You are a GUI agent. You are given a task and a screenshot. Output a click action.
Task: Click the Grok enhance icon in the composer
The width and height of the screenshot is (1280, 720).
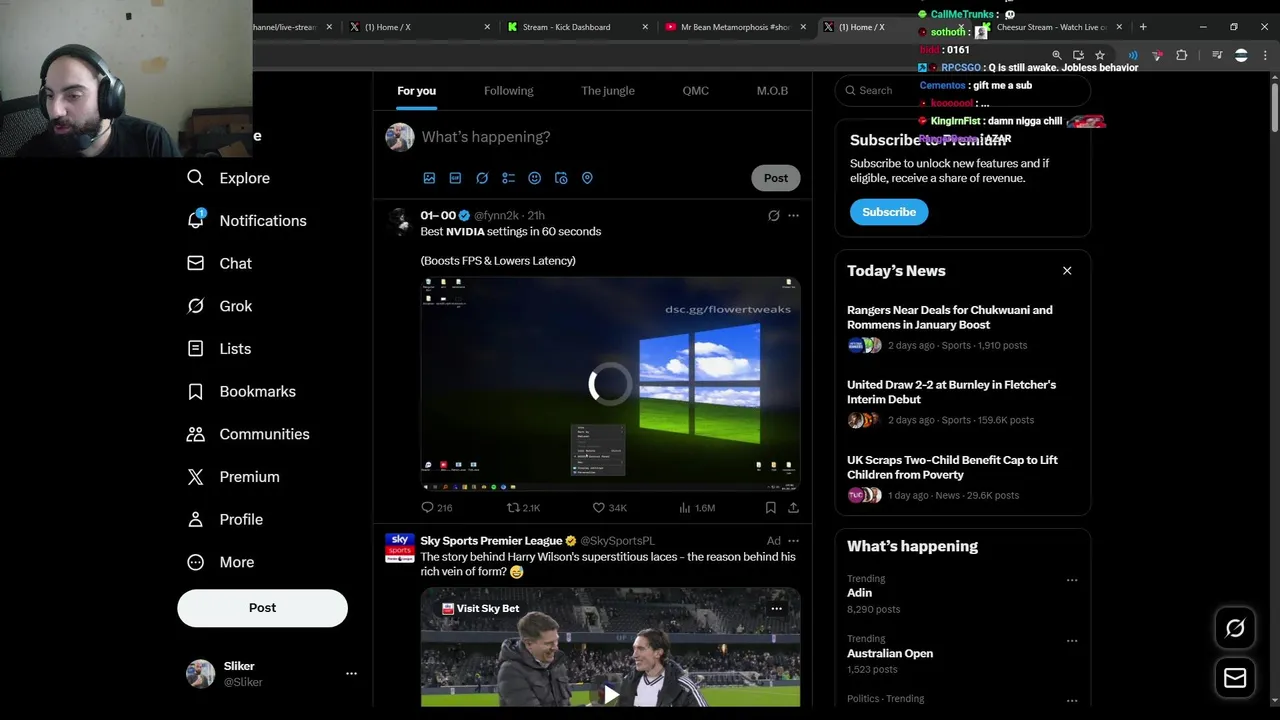coord(482,178)
